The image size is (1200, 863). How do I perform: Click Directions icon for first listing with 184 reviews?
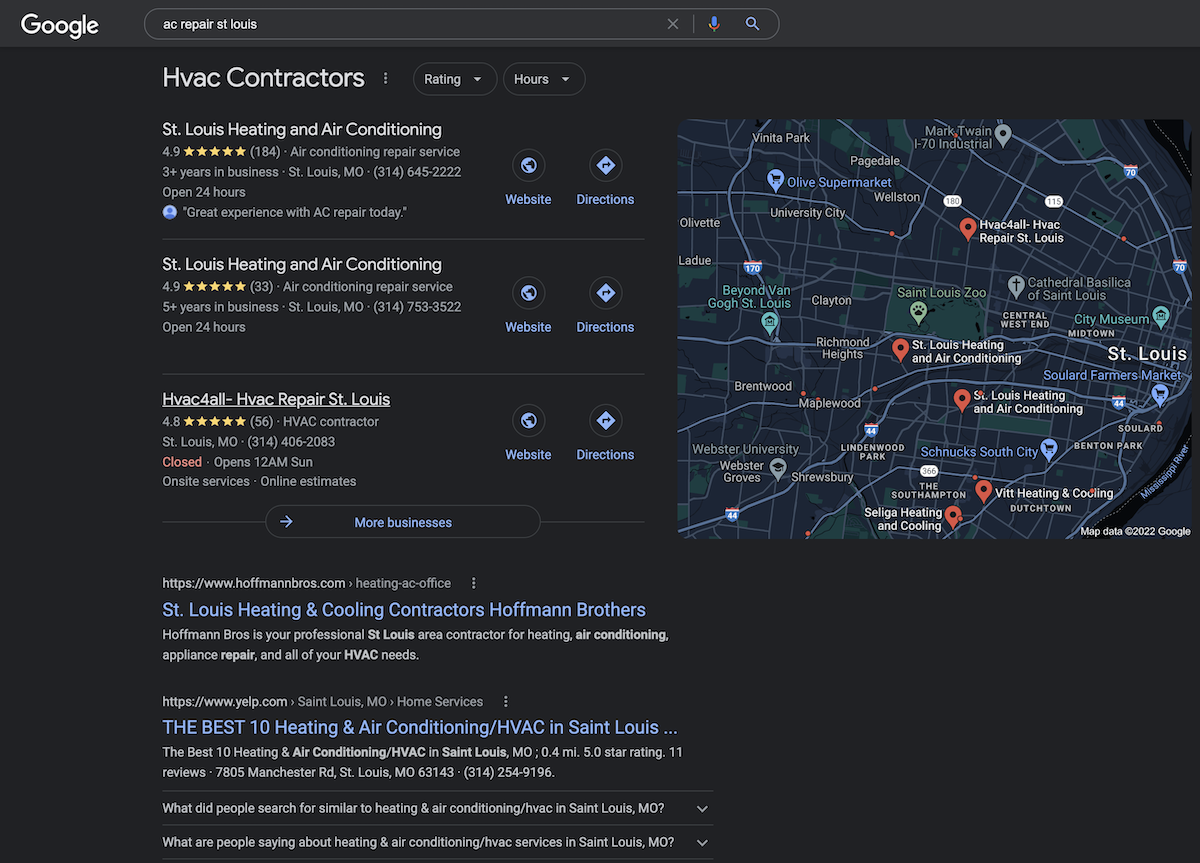click(x=605, y=166)
